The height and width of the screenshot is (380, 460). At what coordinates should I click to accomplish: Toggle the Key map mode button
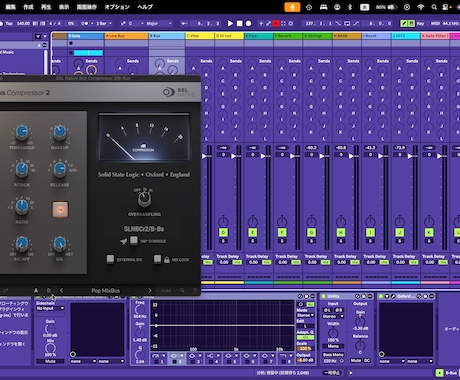420,23
